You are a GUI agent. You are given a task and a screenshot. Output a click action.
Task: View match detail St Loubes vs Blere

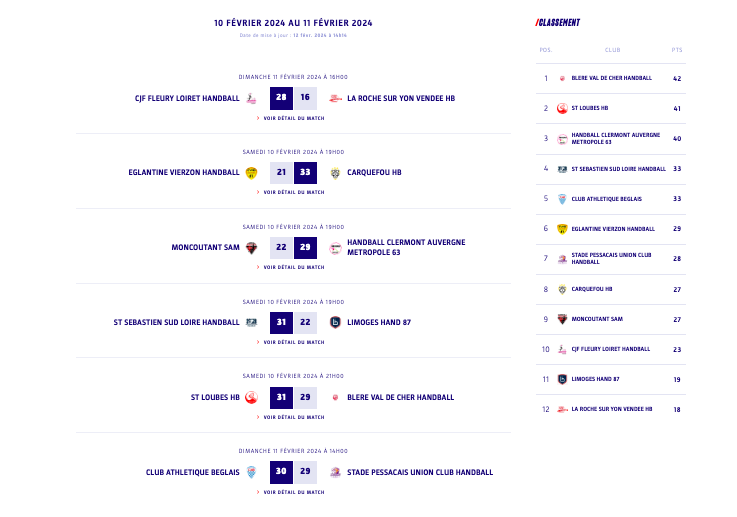click(293, 417)
